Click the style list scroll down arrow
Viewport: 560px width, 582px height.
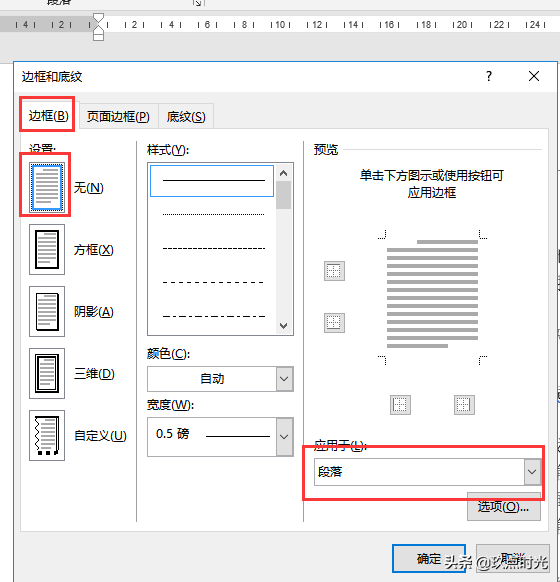284,326
